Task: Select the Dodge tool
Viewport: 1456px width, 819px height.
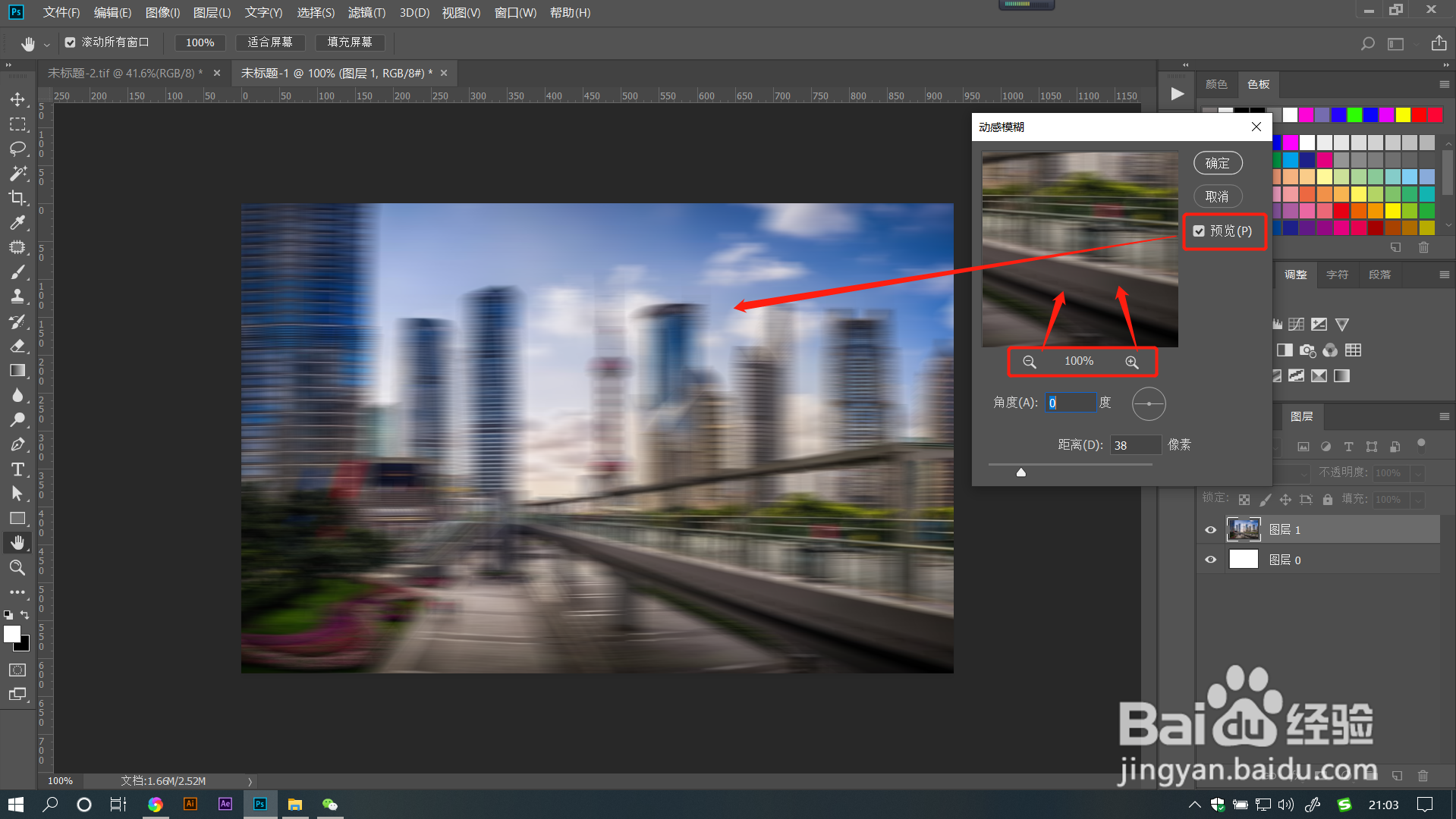Action: coord(17,419)
